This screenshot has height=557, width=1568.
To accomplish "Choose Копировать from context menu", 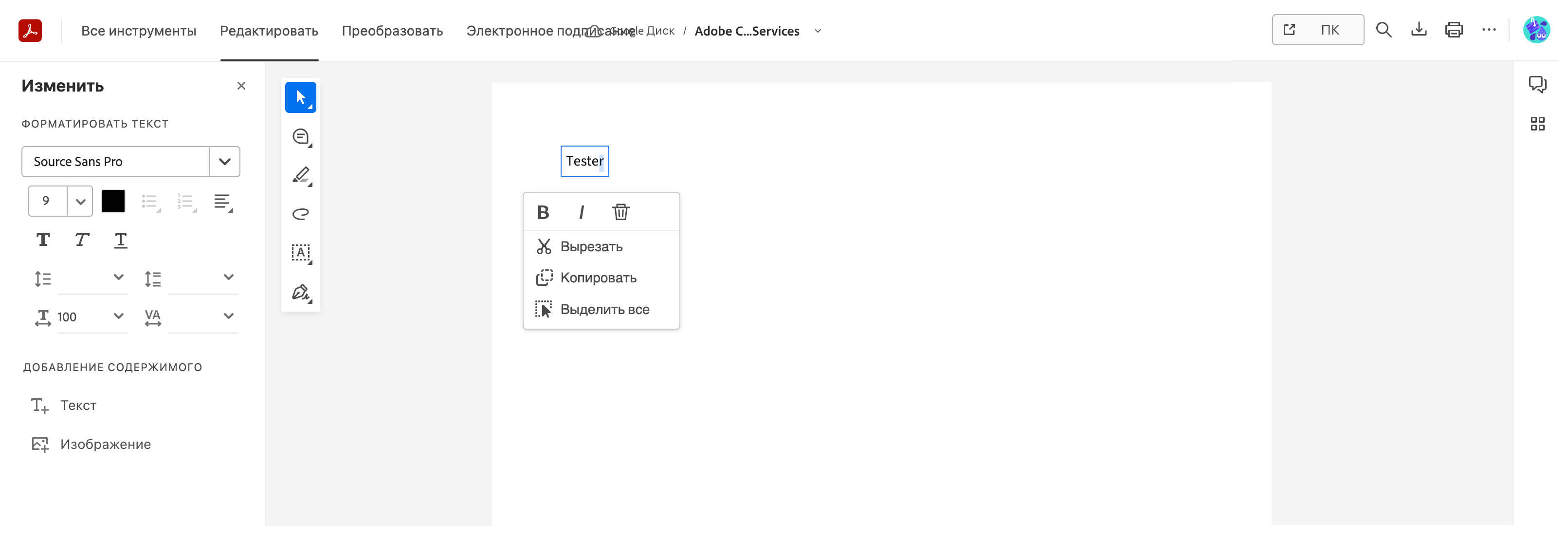I will (x=598, y=278).
